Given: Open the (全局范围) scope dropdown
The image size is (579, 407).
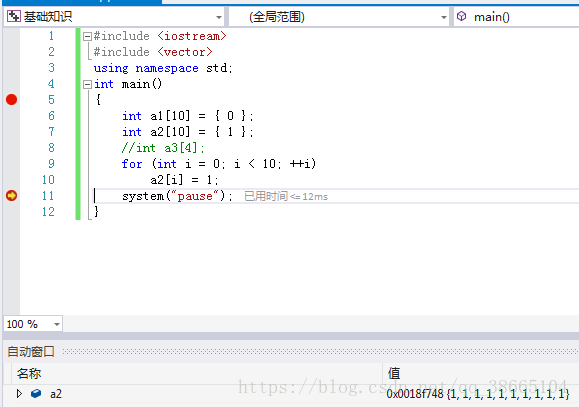Looking at the screenshot, I should [444, 17].
